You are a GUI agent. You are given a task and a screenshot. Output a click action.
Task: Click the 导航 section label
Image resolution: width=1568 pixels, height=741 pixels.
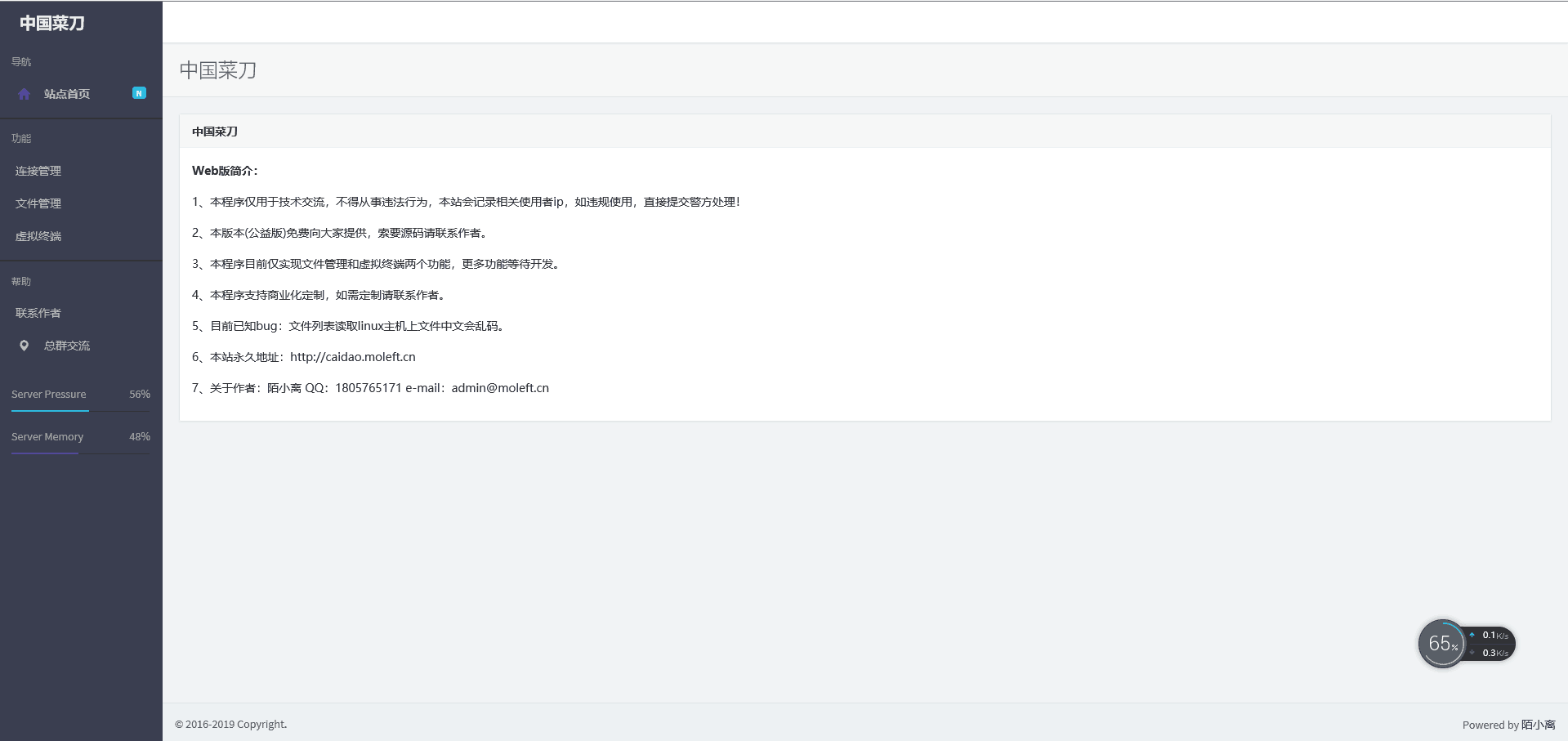coord(21,61)
